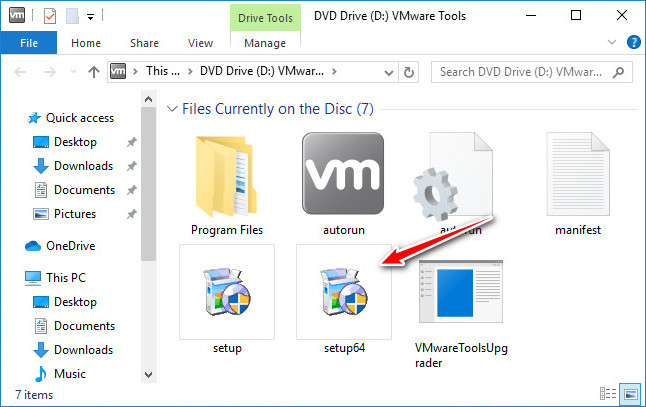Open the File menu
The width and height of the screenshot is (646, 407).
[x=29, y=43]
